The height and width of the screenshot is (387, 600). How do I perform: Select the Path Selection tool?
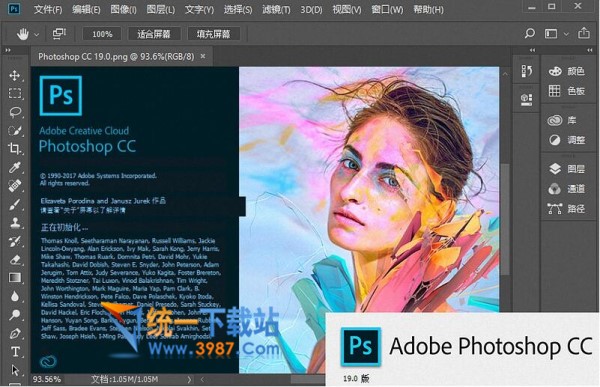point(15,370)
